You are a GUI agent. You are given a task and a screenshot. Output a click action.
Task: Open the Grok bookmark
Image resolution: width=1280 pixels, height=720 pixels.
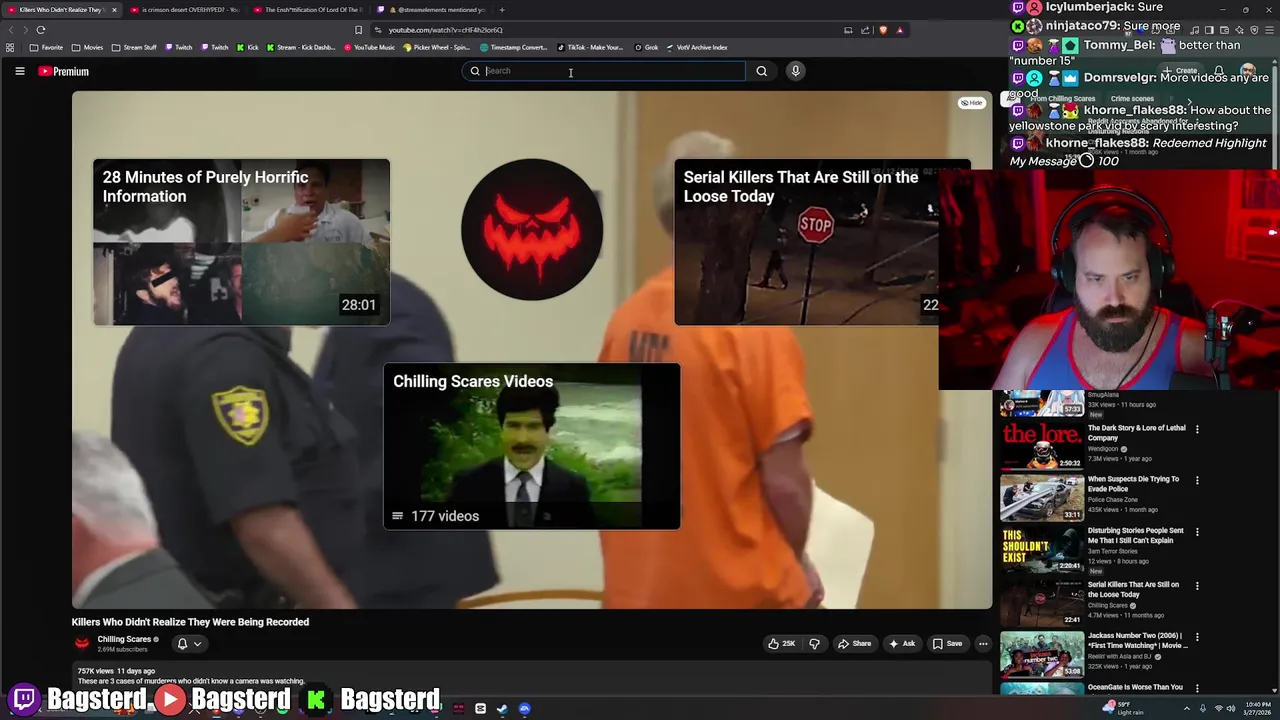pyautogui.click(x=646, y=47)
